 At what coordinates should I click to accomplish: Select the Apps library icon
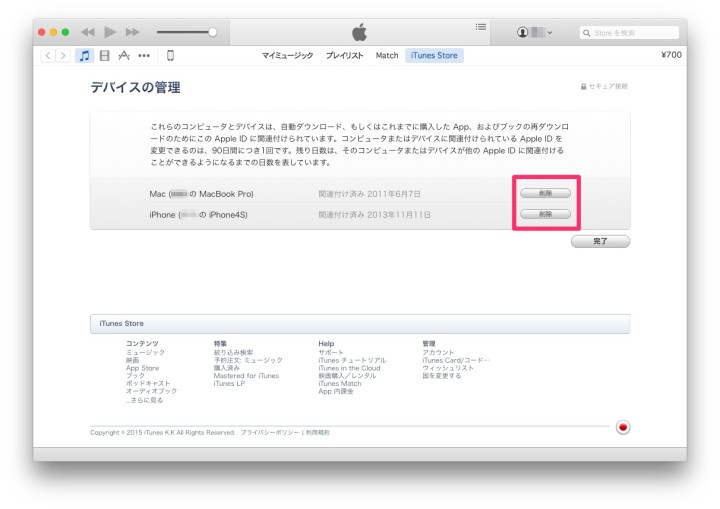124,56
